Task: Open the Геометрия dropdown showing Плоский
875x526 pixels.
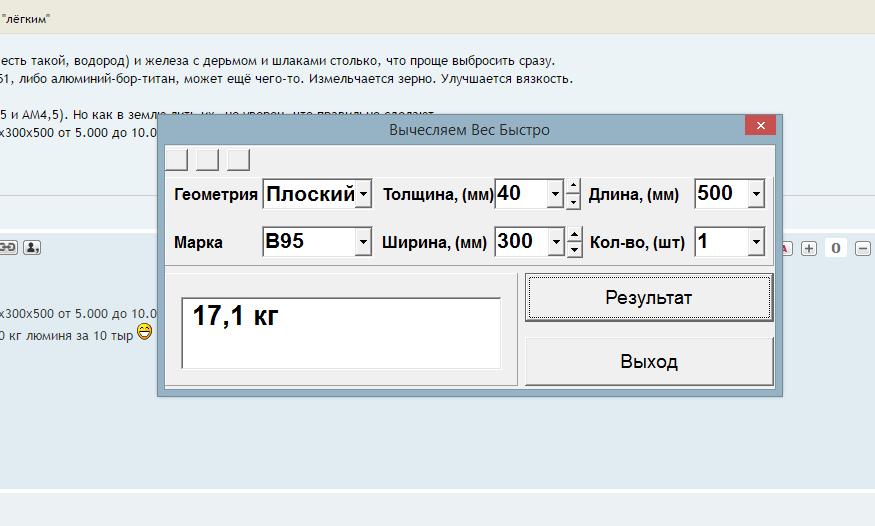Action: click(363, 194)
